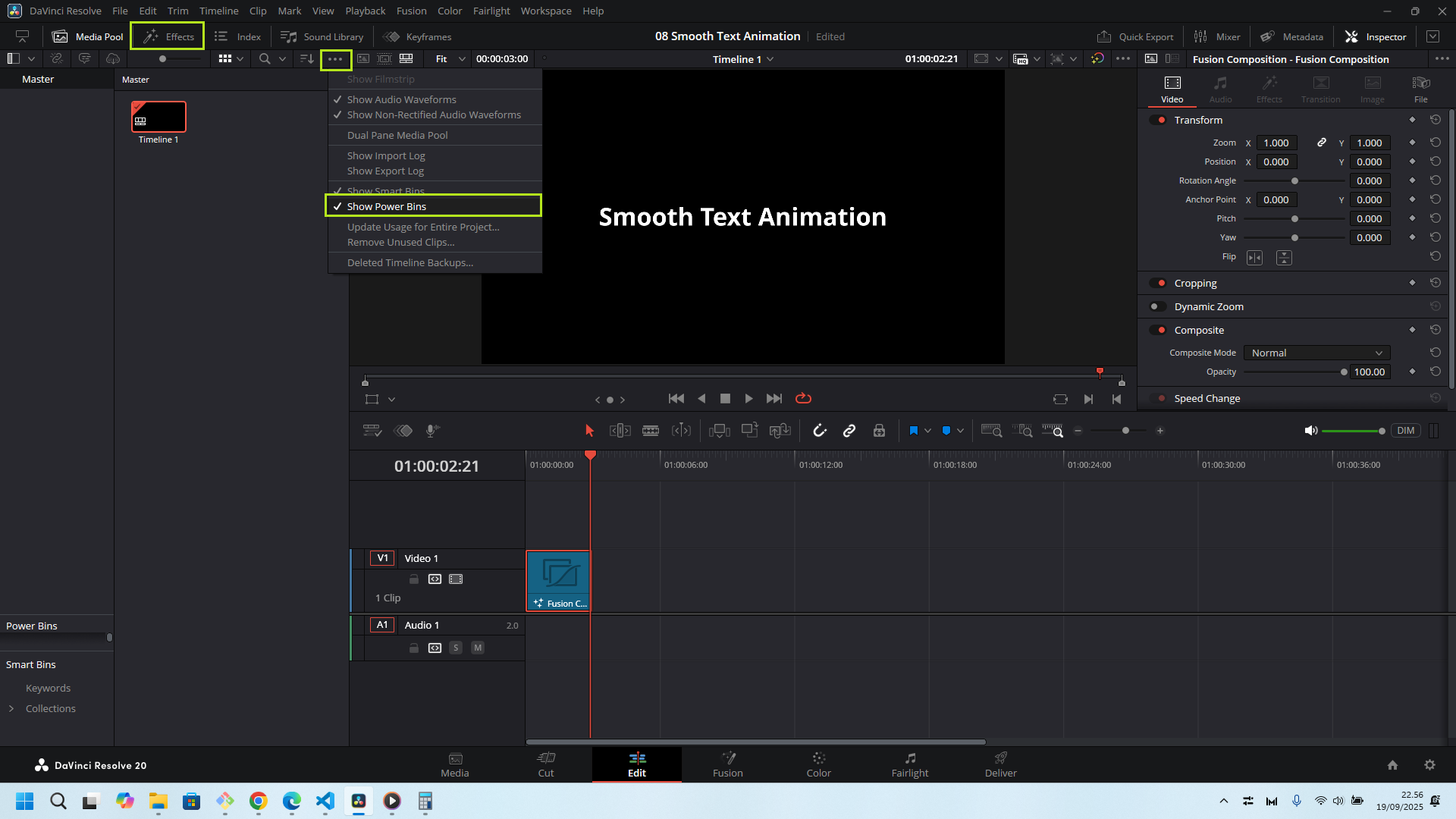Open the Sound Library panel

click(322, 36)
